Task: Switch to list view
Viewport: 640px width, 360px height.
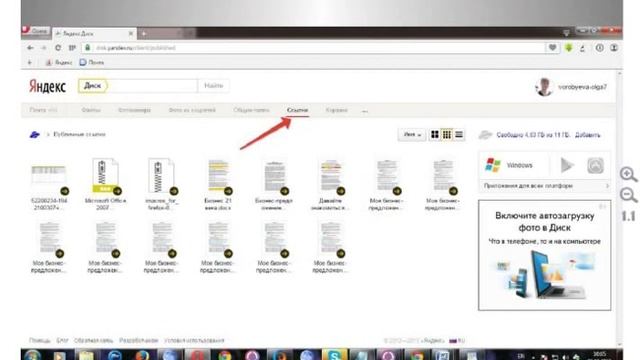Action: click(459, 134)
